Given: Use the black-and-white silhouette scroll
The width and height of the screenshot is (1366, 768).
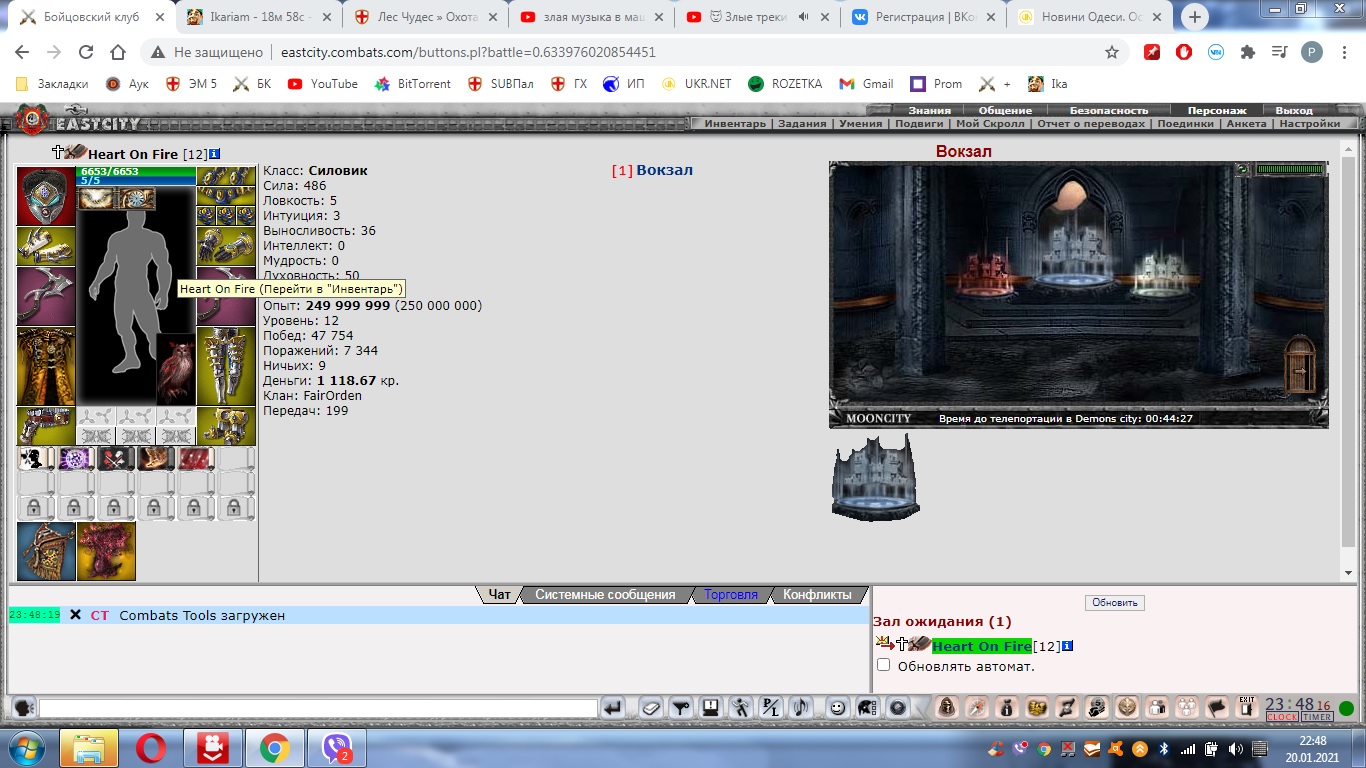Looking at the screenshot, I should click(x=36, y=459).
